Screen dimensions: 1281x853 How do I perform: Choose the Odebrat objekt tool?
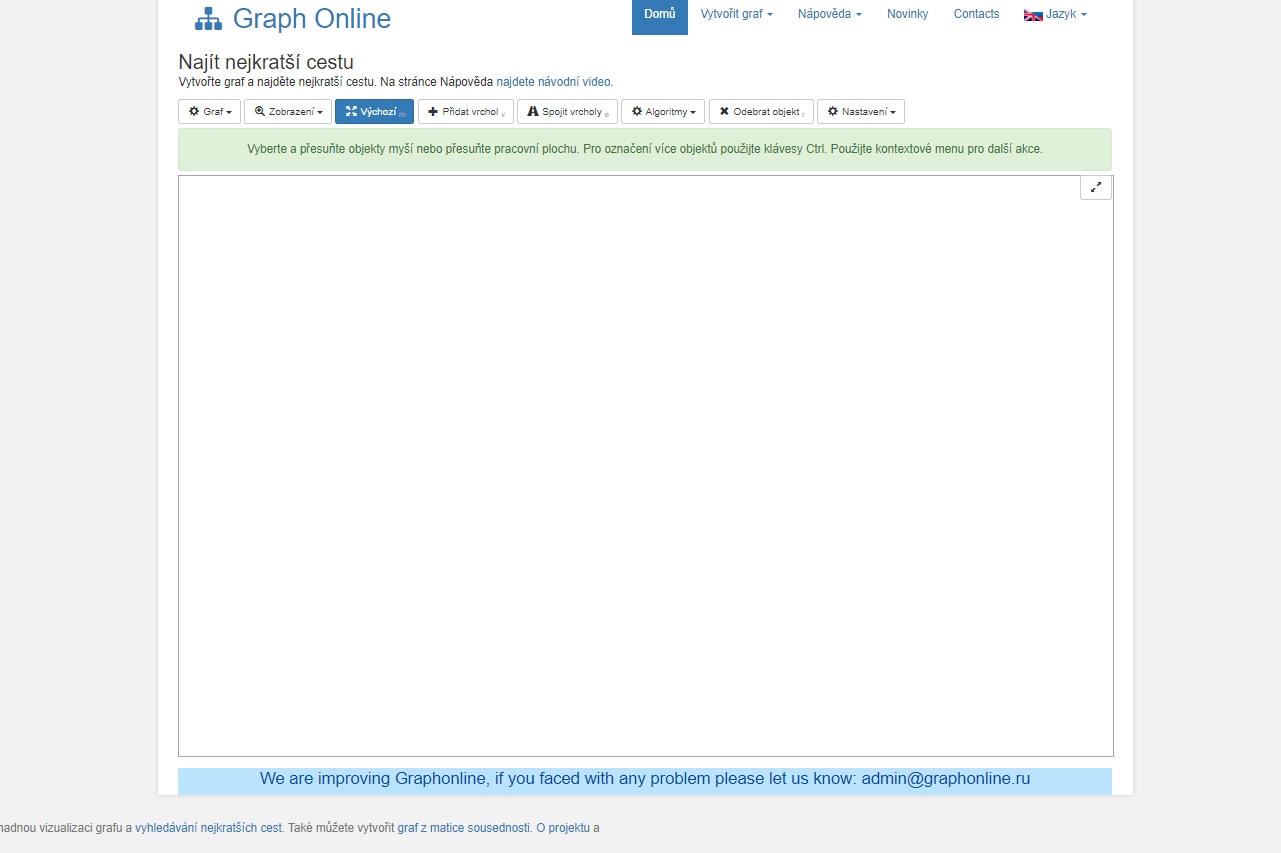[760, 112]
